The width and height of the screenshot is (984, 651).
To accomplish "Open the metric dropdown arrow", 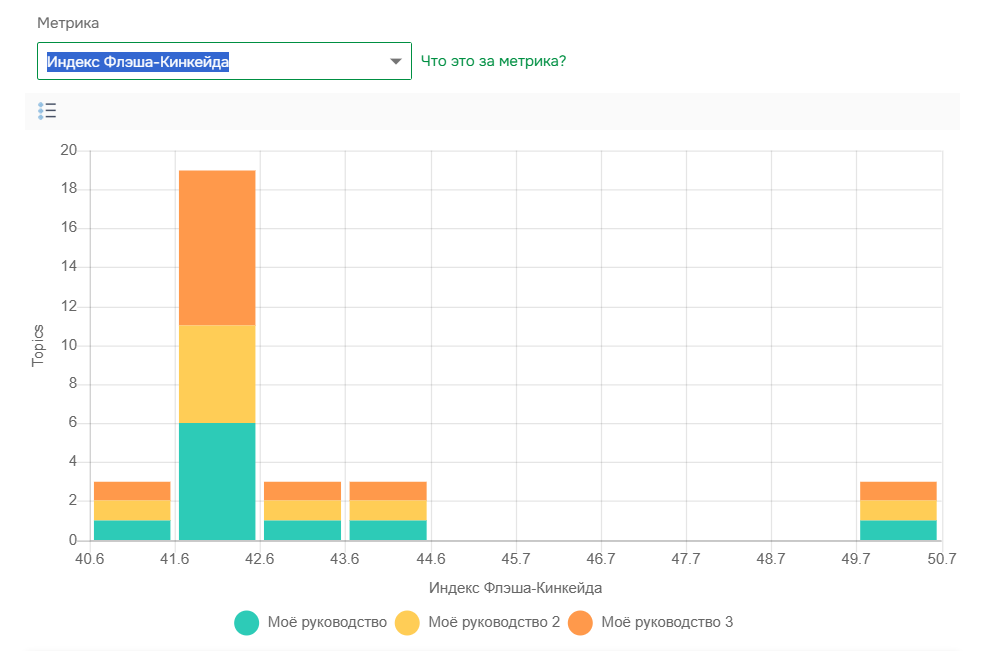I will tap(395, 62).
